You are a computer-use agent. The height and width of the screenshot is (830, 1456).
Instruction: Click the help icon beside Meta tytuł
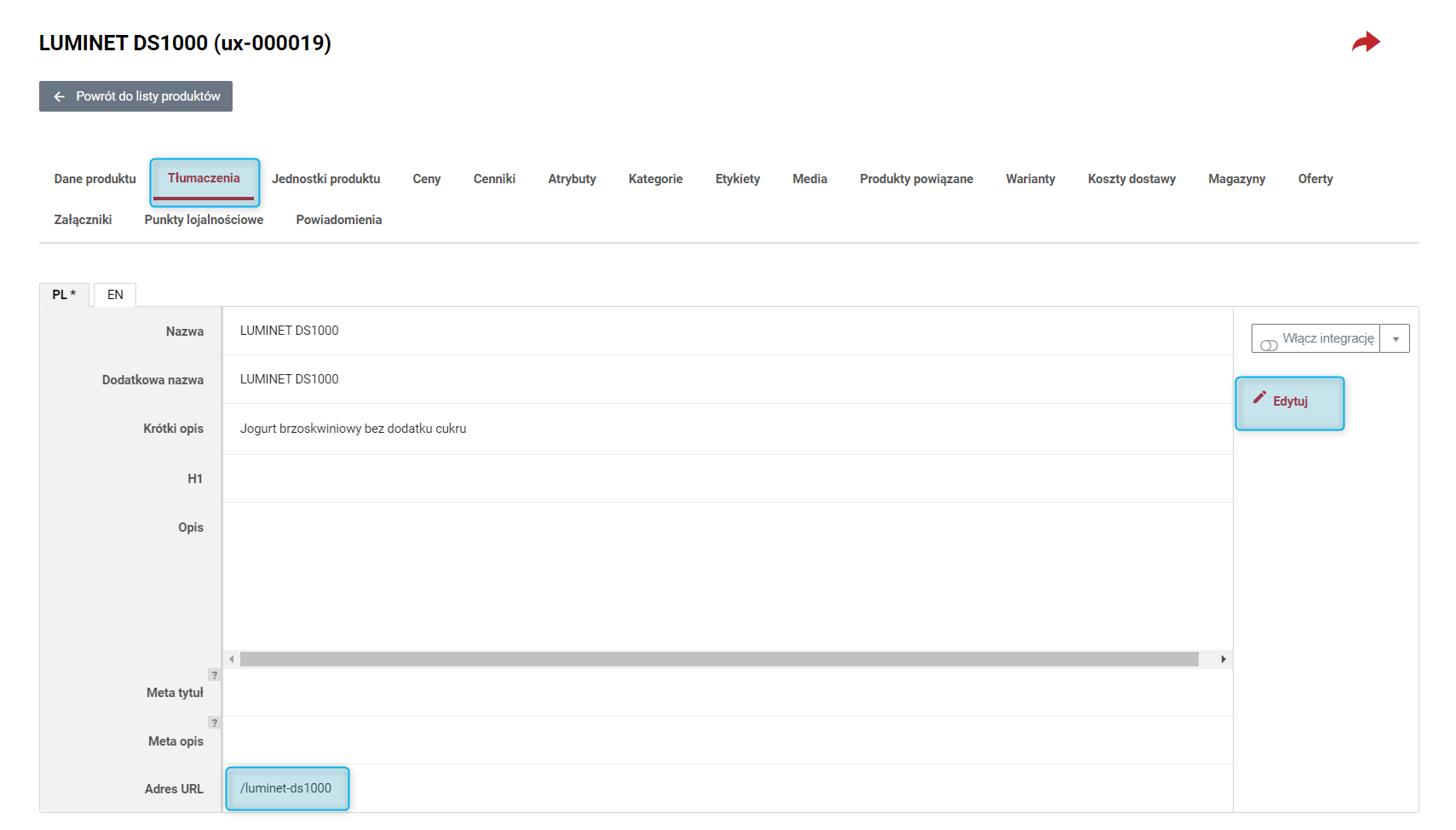215,675
